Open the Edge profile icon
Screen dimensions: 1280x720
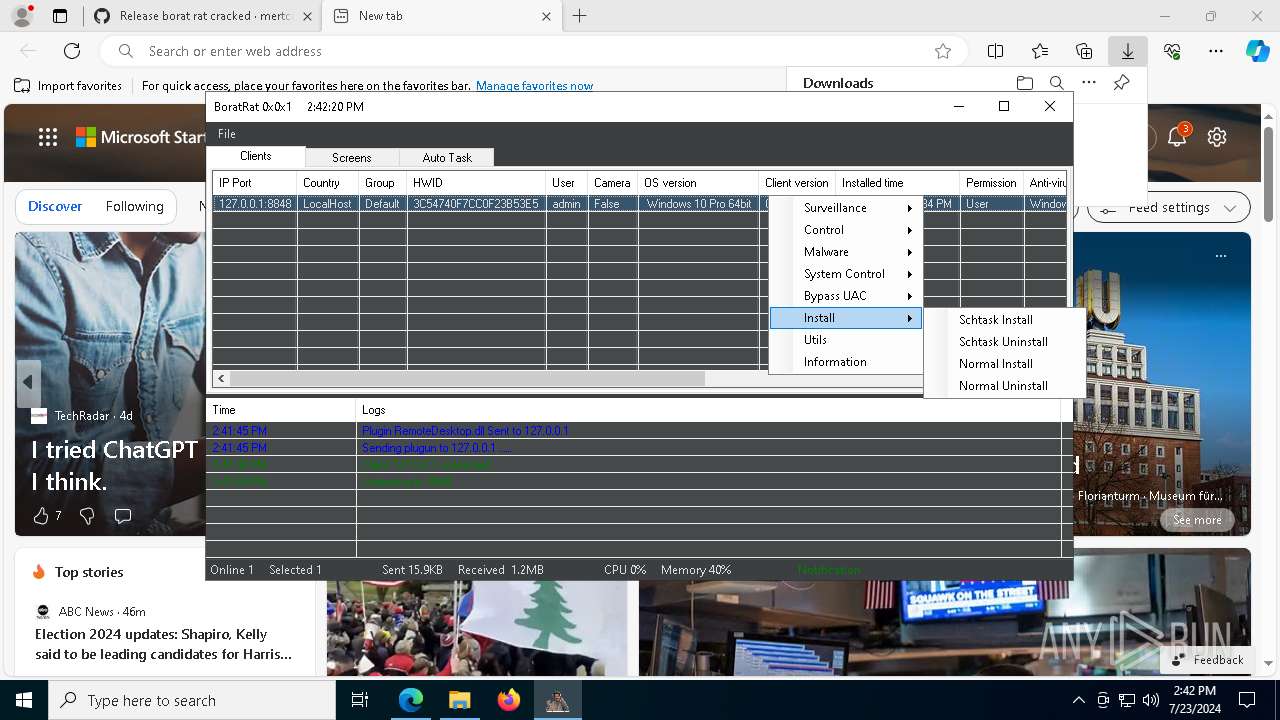(x=22, y=16)
